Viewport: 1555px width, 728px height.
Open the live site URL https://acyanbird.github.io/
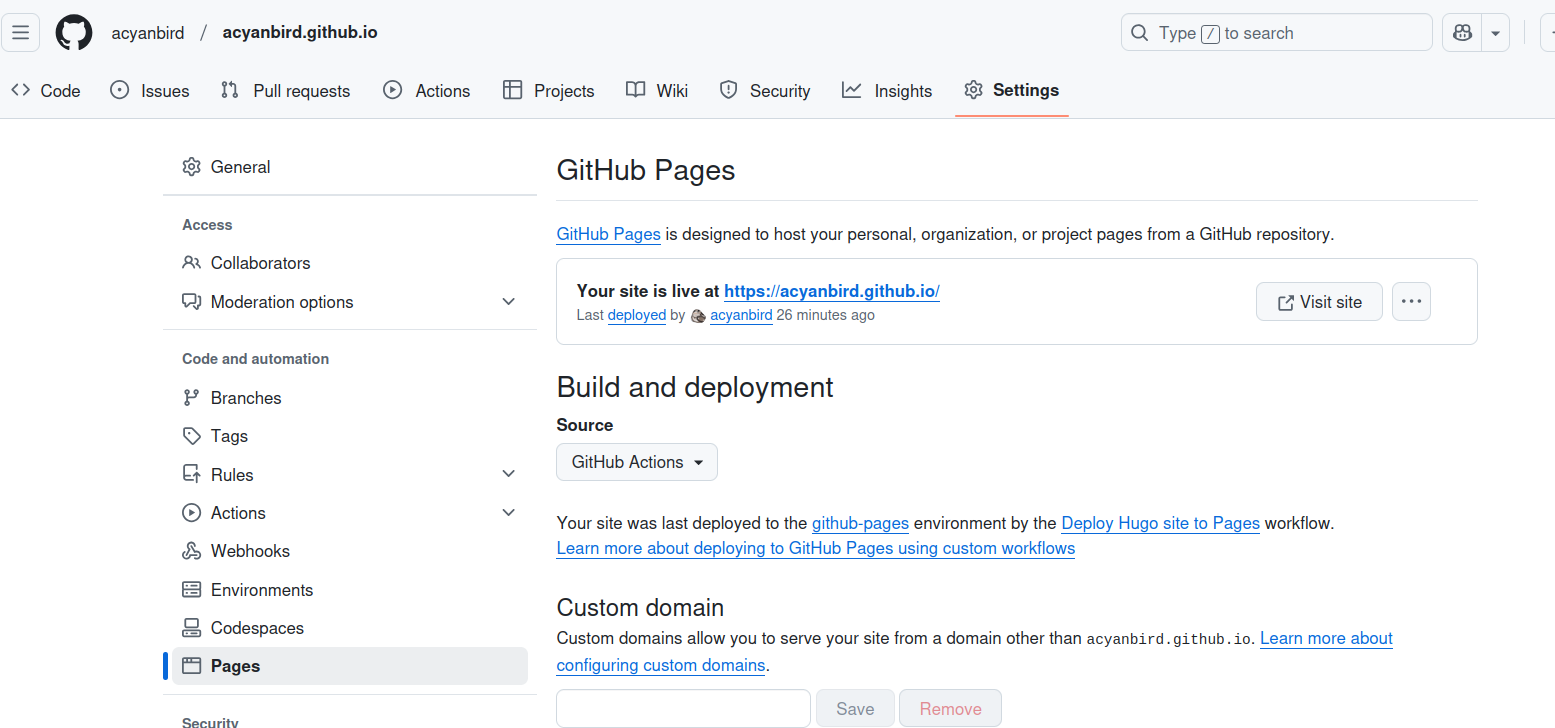click(832, 292)
